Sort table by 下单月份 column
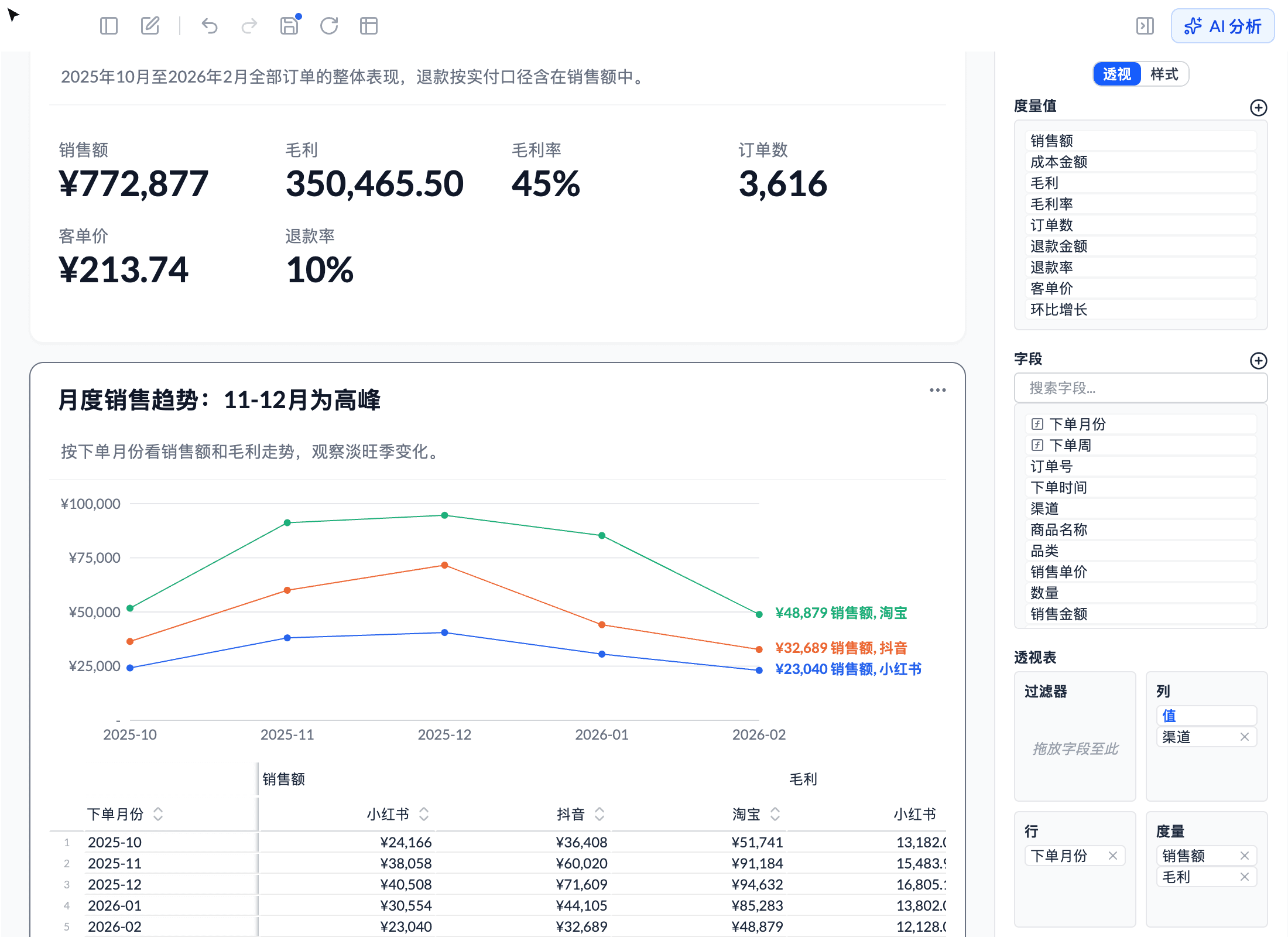 point(158,814)
